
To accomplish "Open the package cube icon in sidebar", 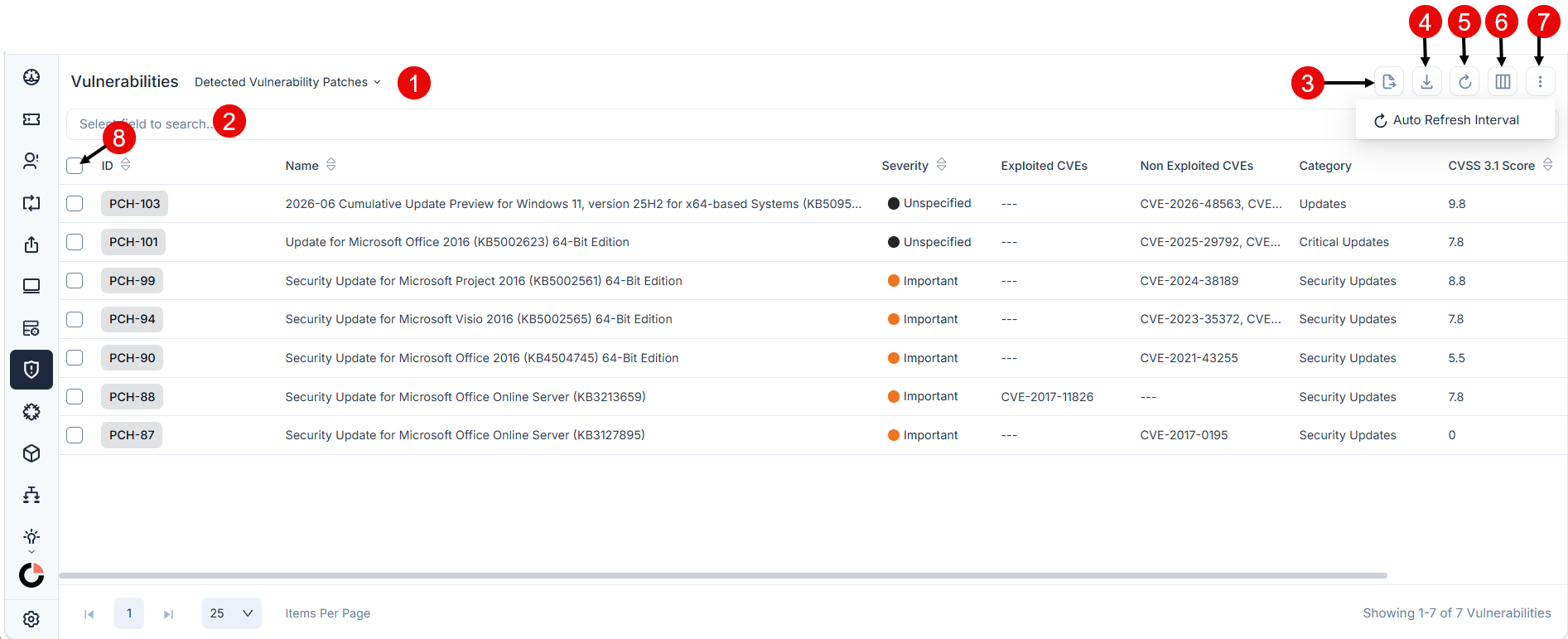I will [x=31, y=453].
